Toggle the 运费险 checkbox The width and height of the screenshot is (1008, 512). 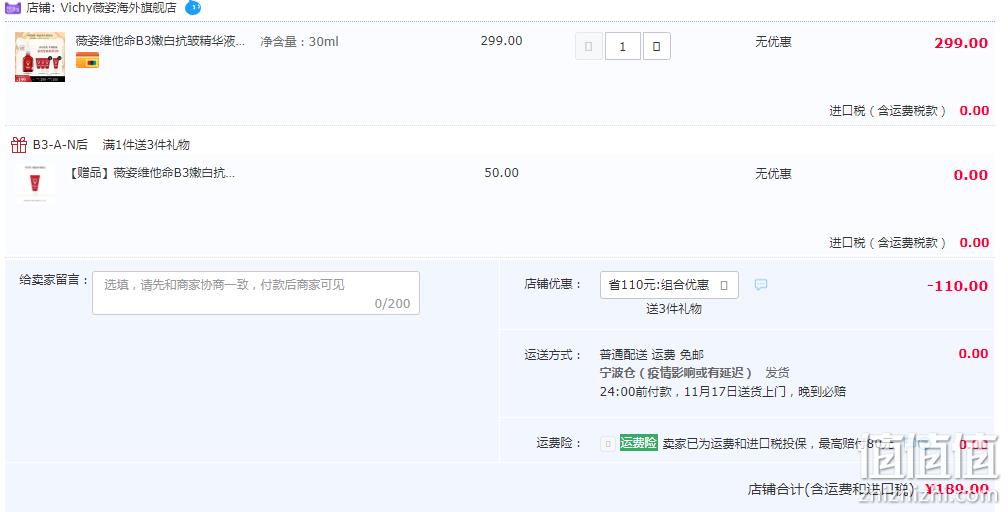(x=608, y=443)
